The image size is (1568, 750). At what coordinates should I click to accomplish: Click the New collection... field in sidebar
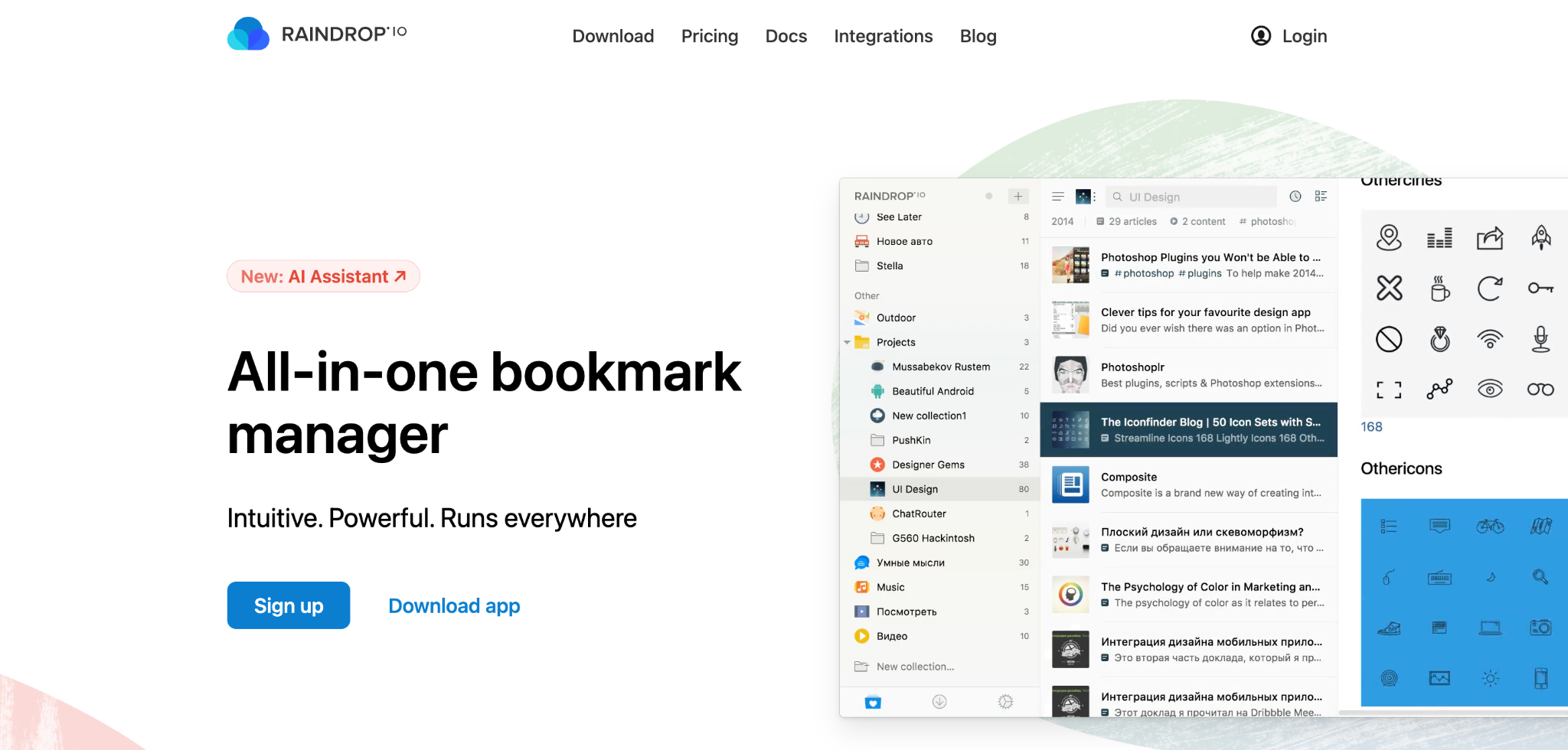(939, 667)
